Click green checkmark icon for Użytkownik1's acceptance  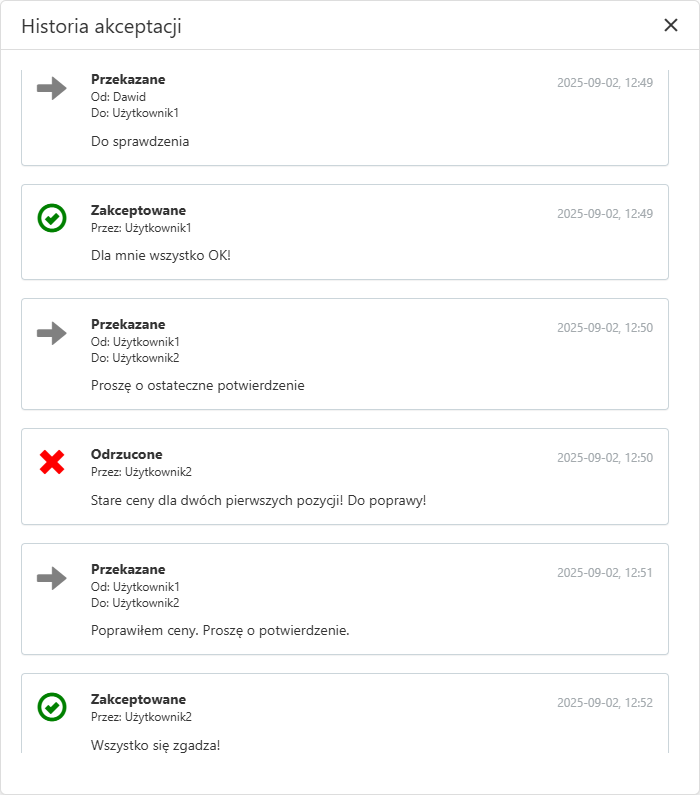pyautogui.click(x=52, y=218)
